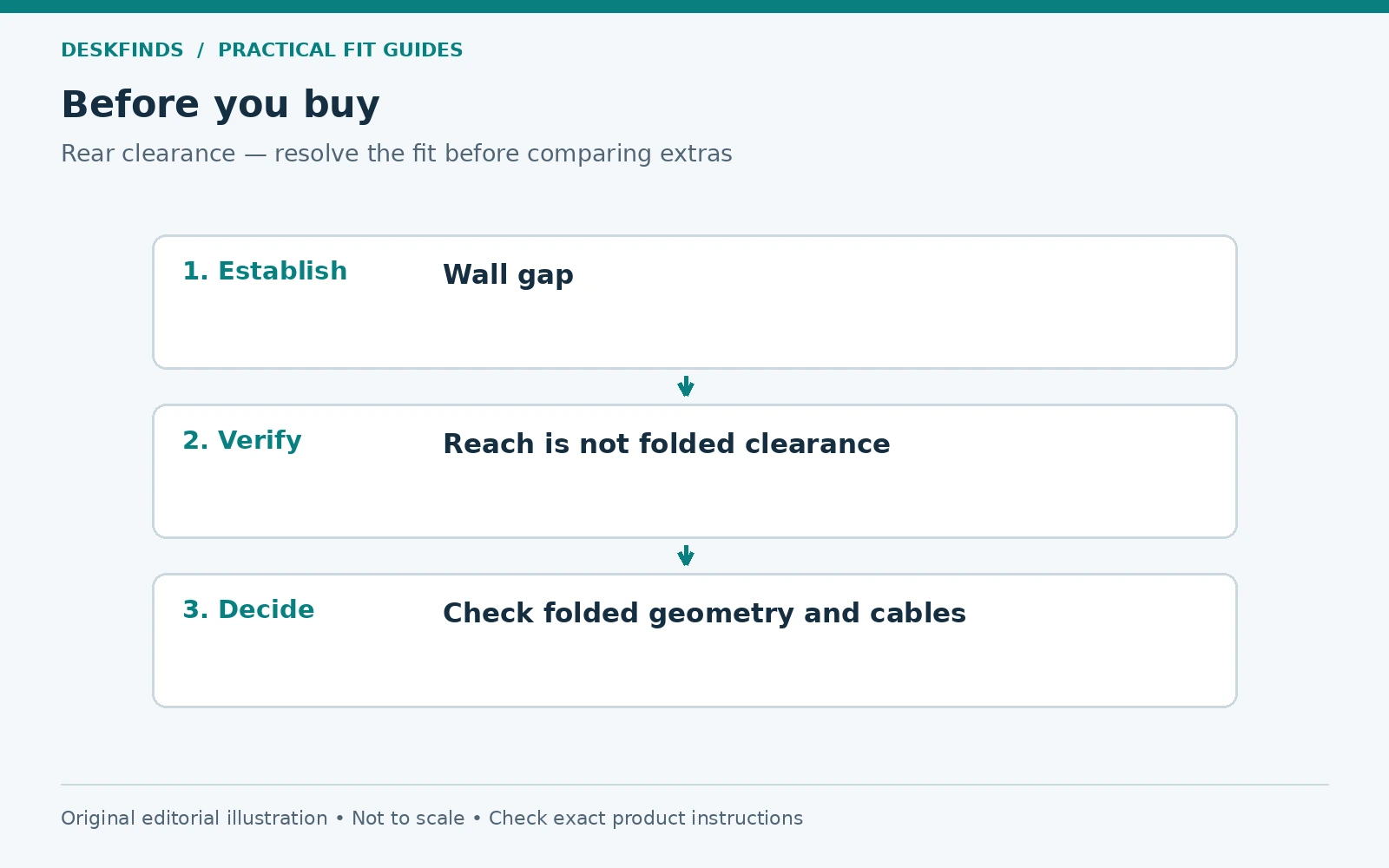Select 'Check folded geometry and cables' text
The width and height of the screenshot is (1389, 868).
[704, 614]
